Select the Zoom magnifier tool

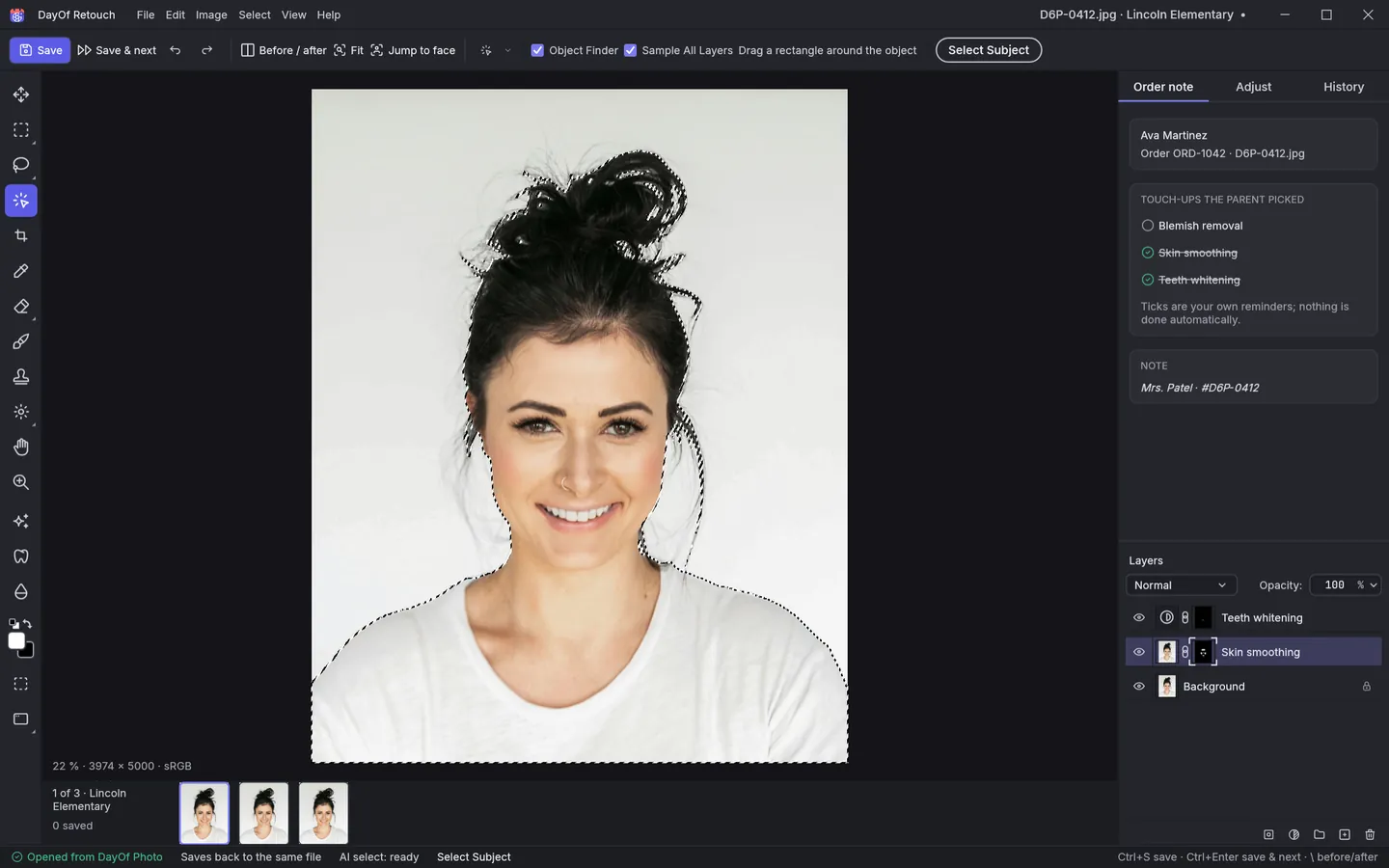point(21,482)
